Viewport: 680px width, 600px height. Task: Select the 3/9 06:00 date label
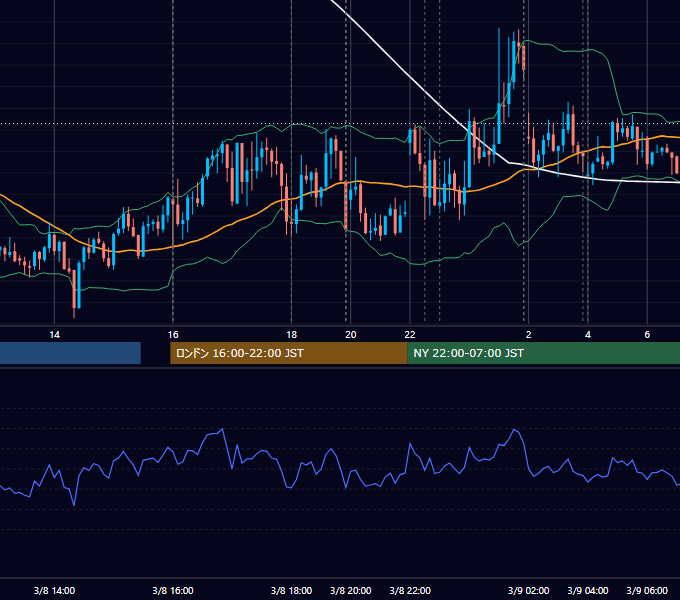[x=647, y=590]
